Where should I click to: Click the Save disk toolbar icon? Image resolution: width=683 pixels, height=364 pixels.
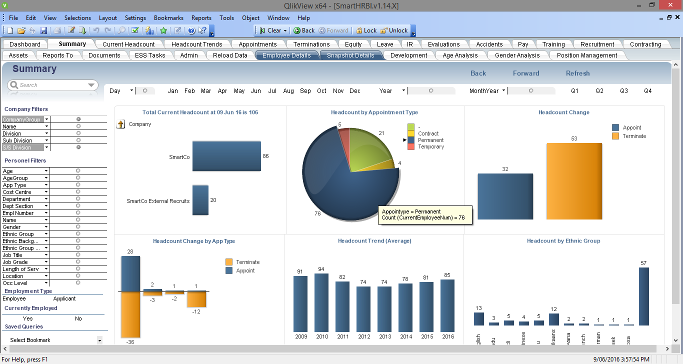pyautogui.click(x=44, y=30)
